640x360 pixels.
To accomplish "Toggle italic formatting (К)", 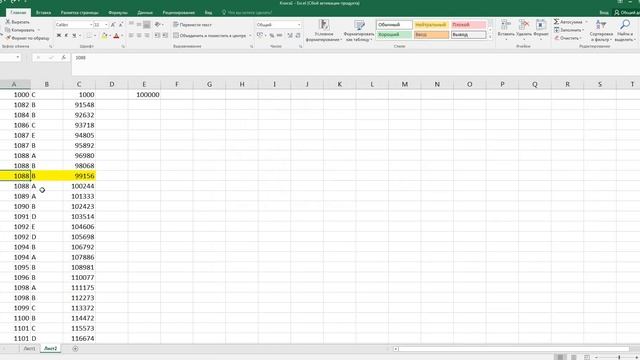I will pos(67,36).
